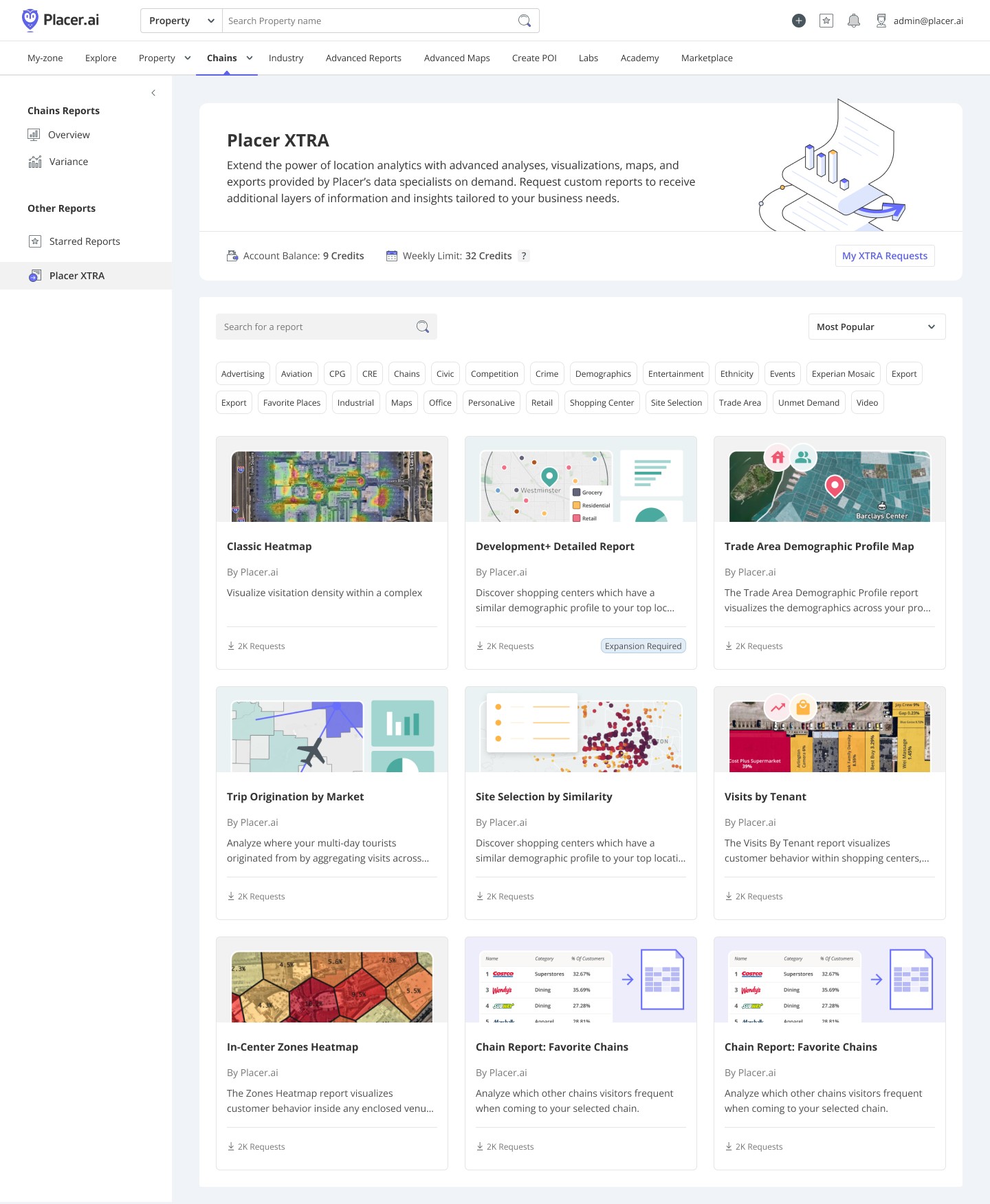990x1204 pixels.
Task: Open the Classic Heatmap thumbnail
Action: point(332,479)
